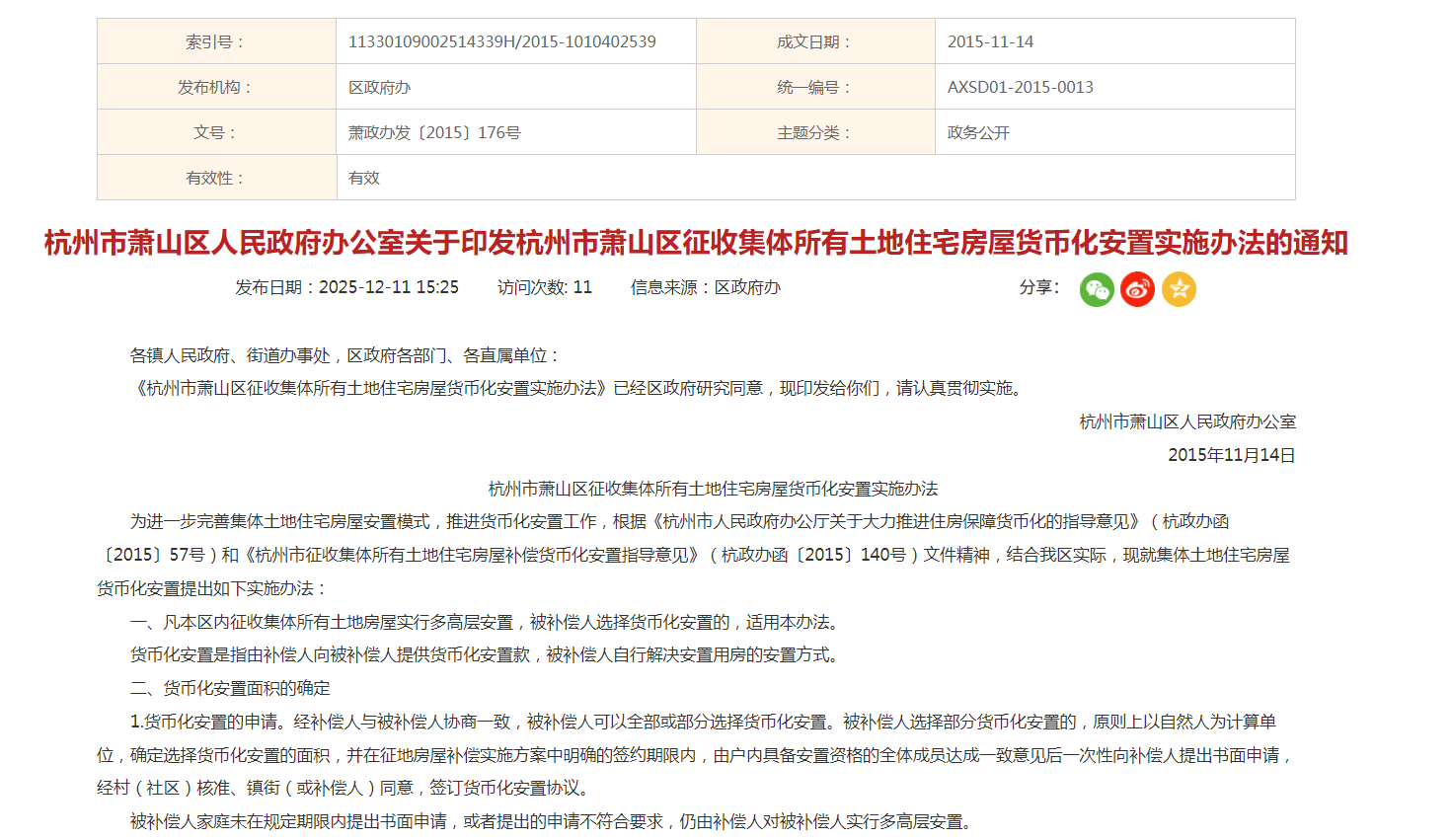This screenshot has width=1451, height=840.
Task: Click the 主题分类 value 政务公开
Action: 978,132
